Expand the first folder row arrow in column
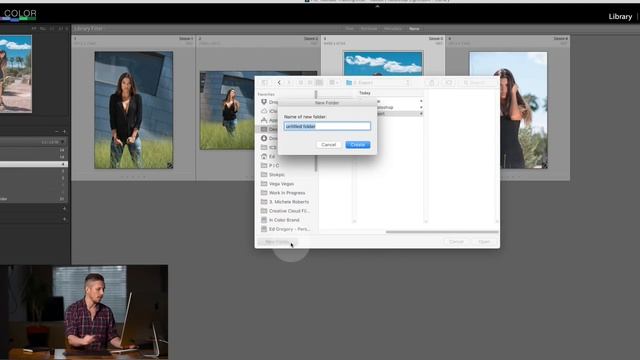 coord(421,101)
